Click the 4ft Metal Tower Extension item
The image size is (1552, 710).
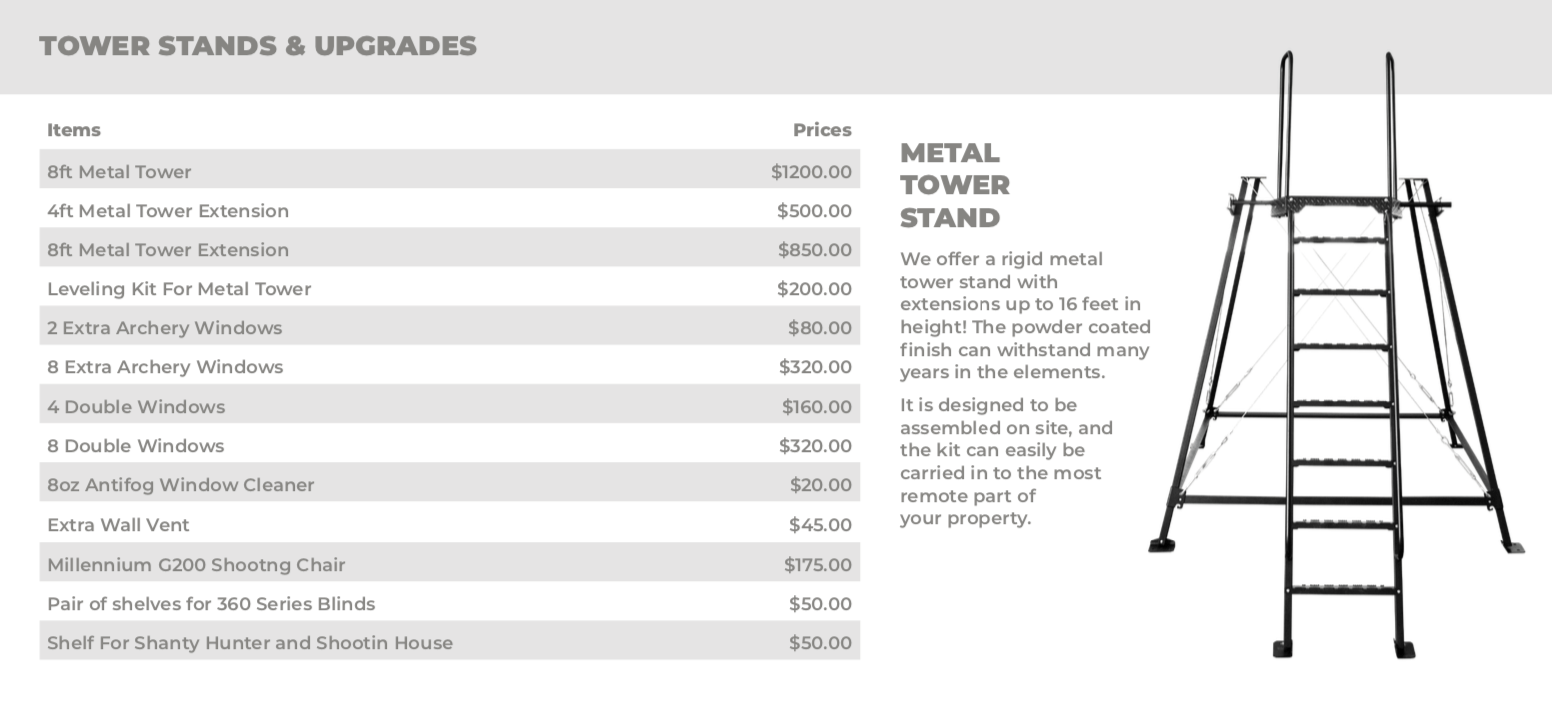point(168,211)
